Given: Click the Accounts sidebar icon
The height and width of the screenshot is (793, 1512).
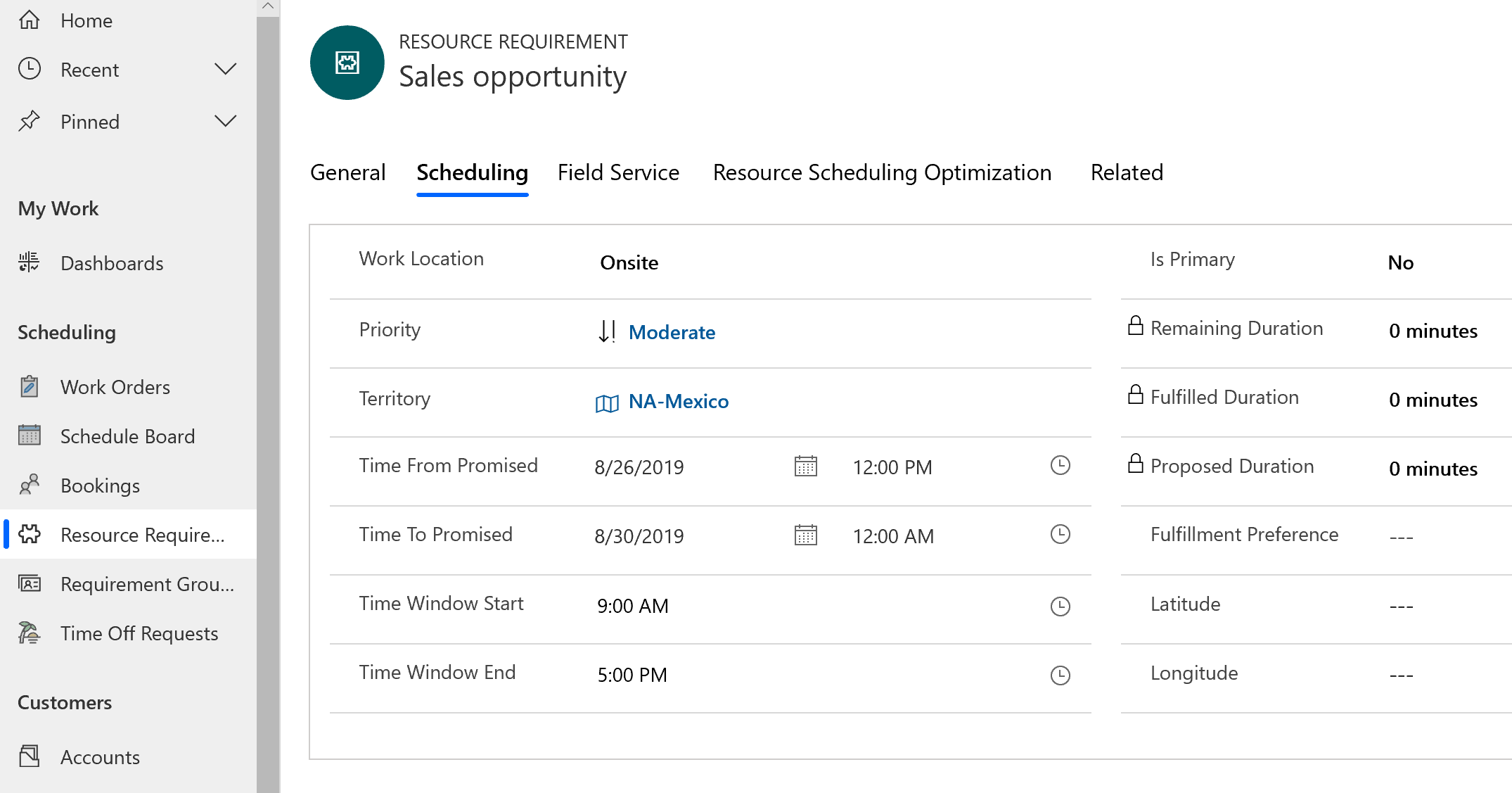Looking at the screenshot, I should click(30, 756).
